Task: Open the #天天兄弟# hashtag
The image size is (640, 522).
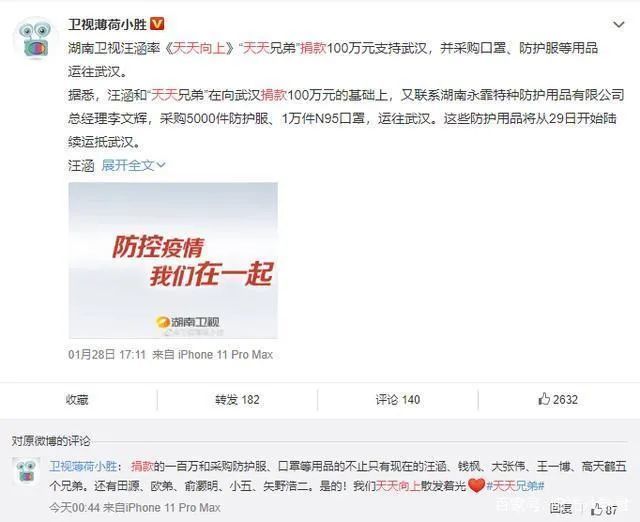Action: pyautogui.click(x=515, y=486)
